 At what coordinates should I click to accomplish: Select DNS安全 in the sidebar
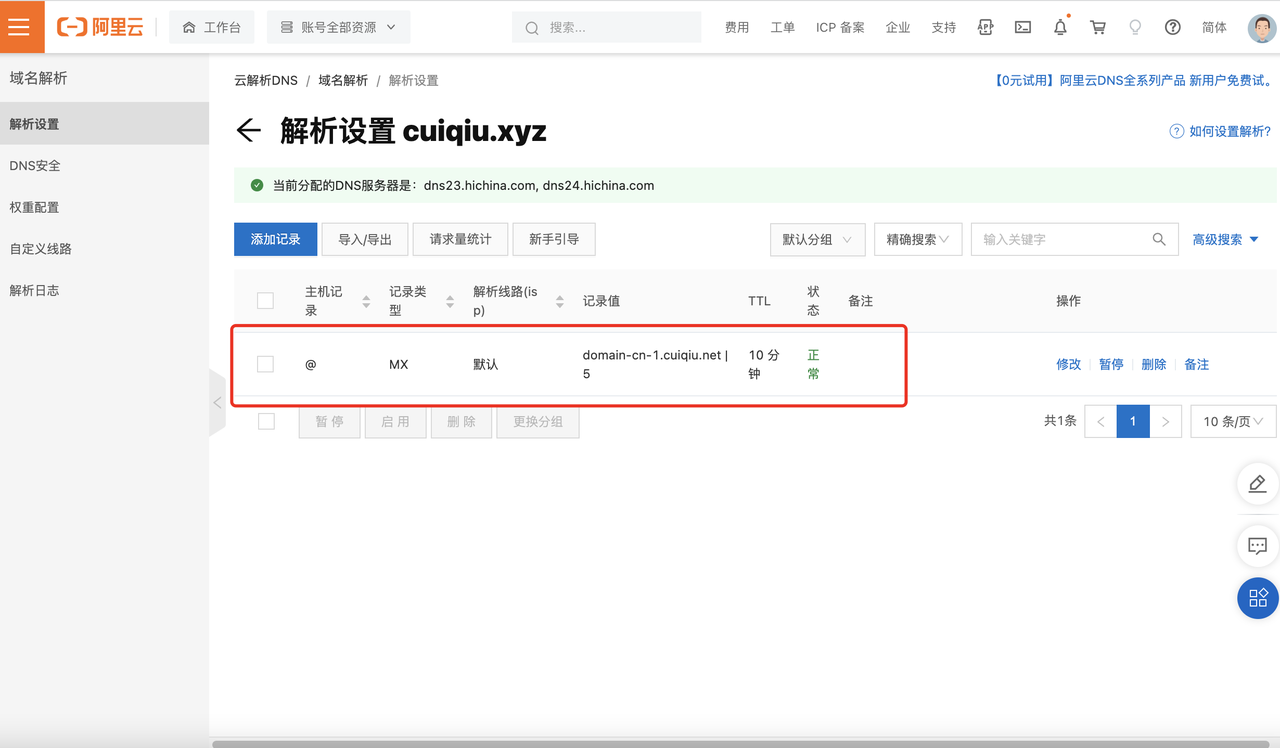(x=104, y=166)
